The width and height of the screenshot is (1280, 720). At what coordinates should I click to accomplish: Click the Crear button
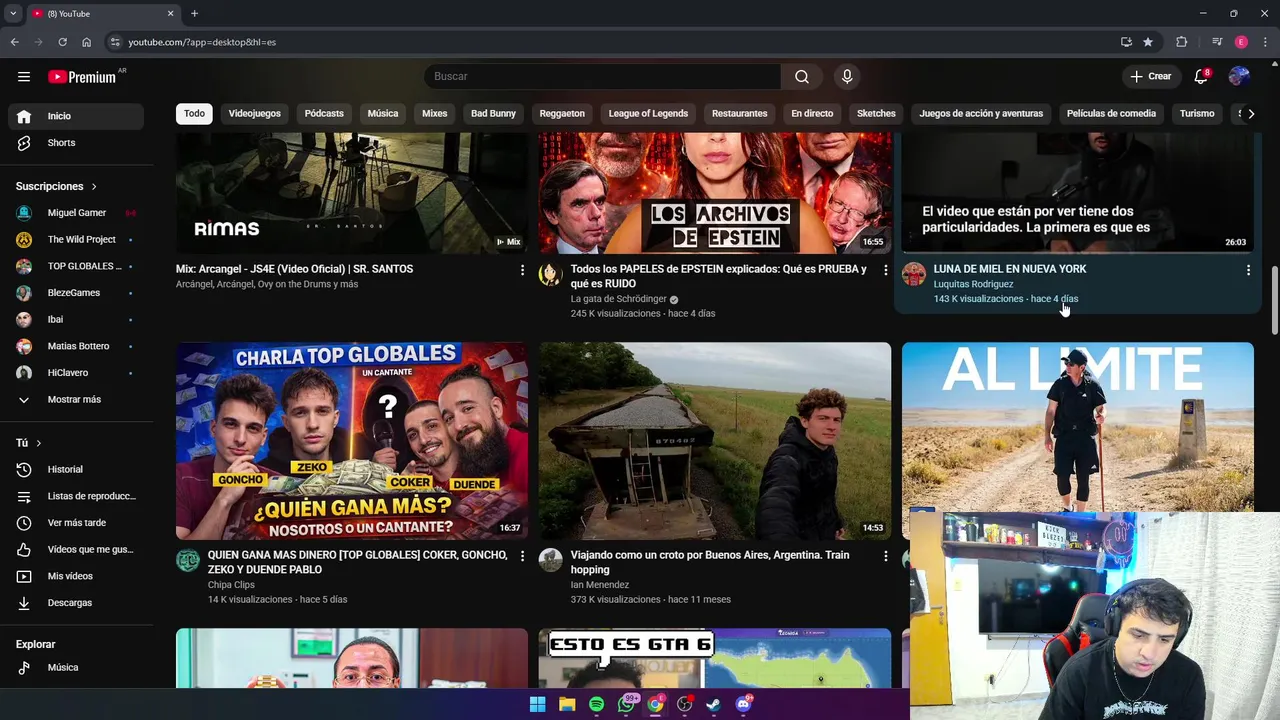click(x=1150, y=76)
